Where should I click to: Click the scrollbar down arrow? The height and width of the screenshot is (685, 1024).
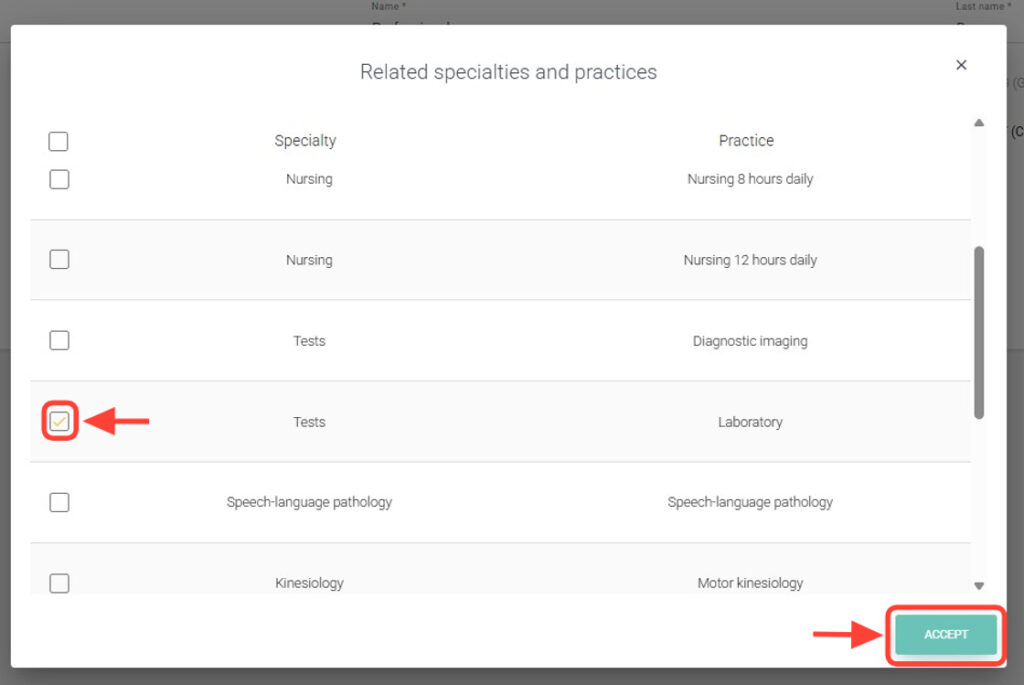(x=979, y=586)
